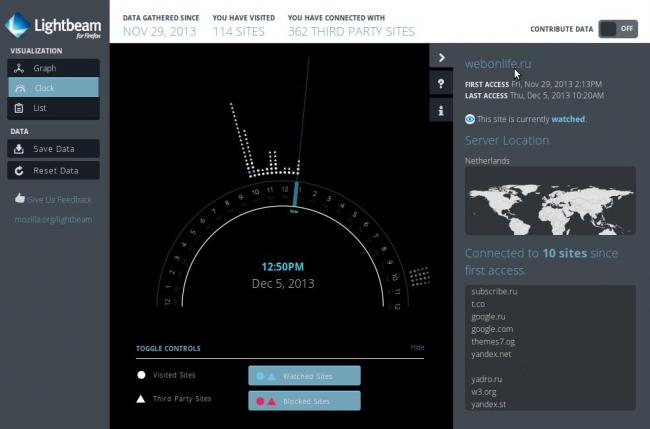Select themes7.og in connected sites list
The image size is (650, 429).
[x=493, y=342]
